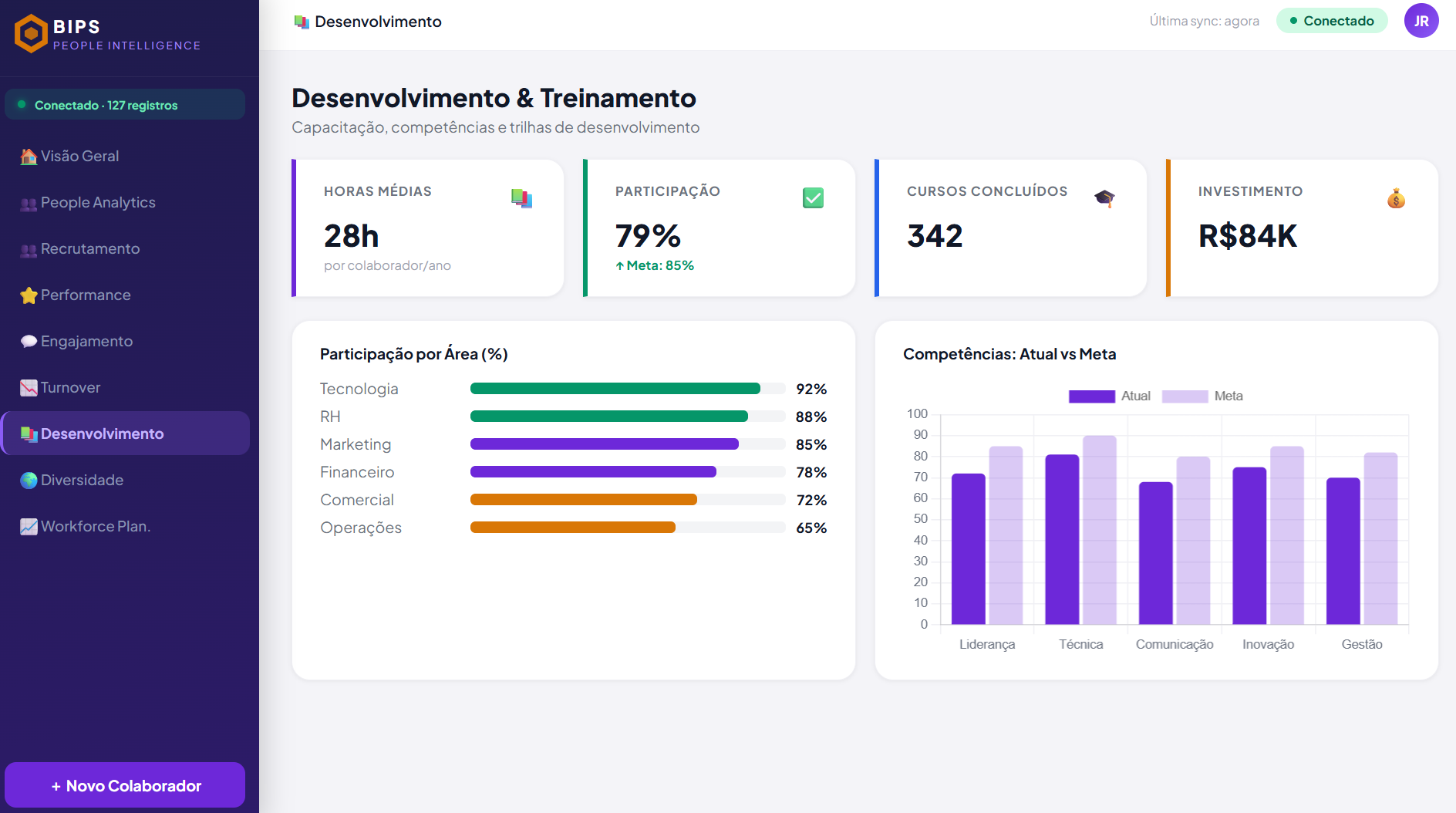Click the Conectado status badge in header

pos(1332,21)
